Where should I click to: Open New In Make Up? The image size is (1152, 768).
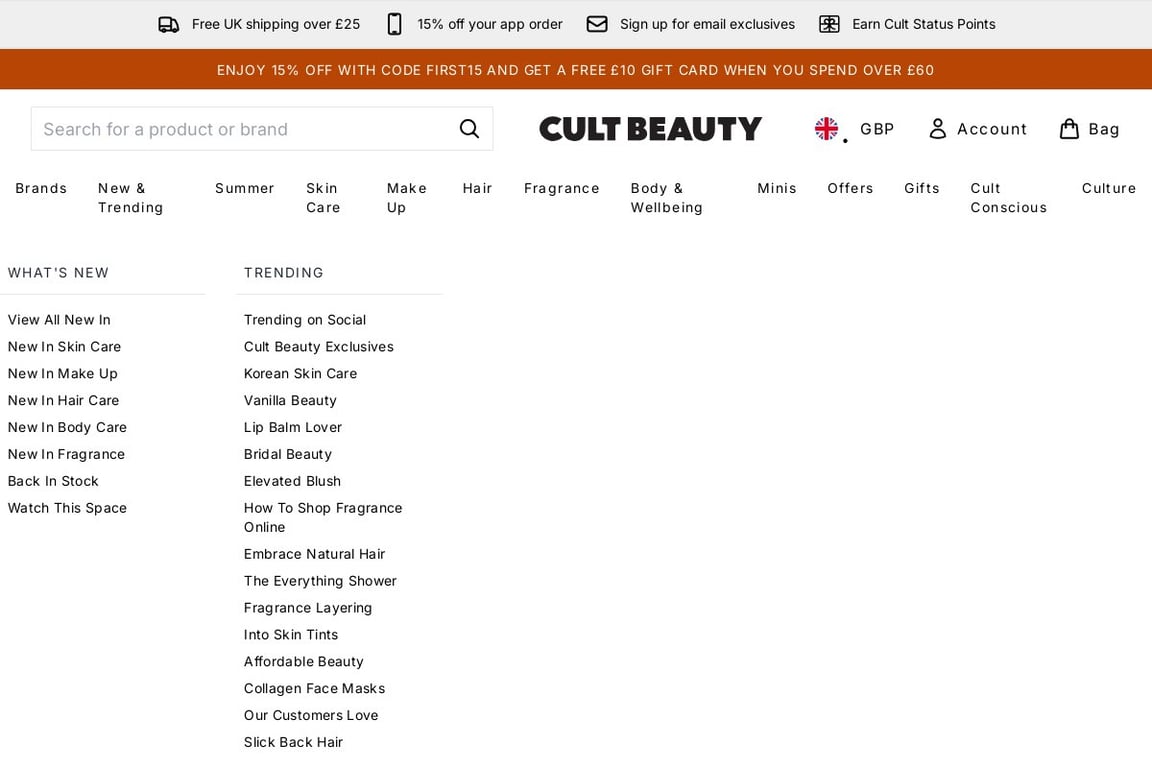pyautogui.click(x=62, y=373)
